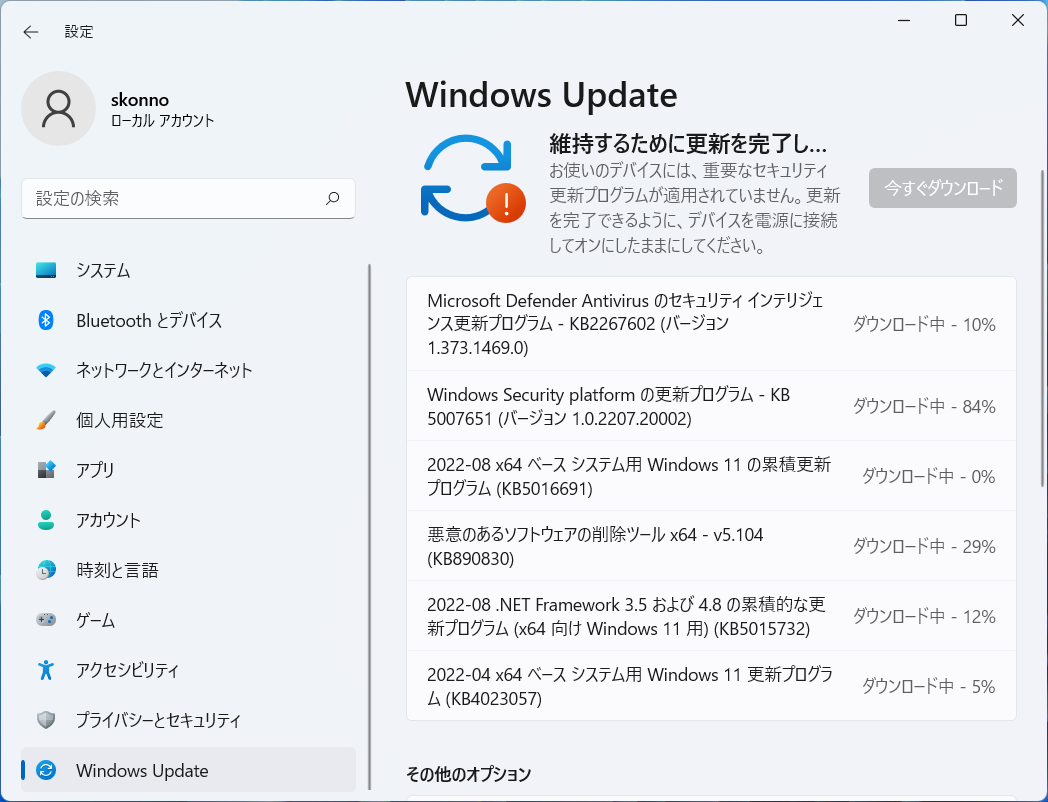1048x802 pixels.
Task: Click the accessibility figure icon
Action: coord(45,670)
